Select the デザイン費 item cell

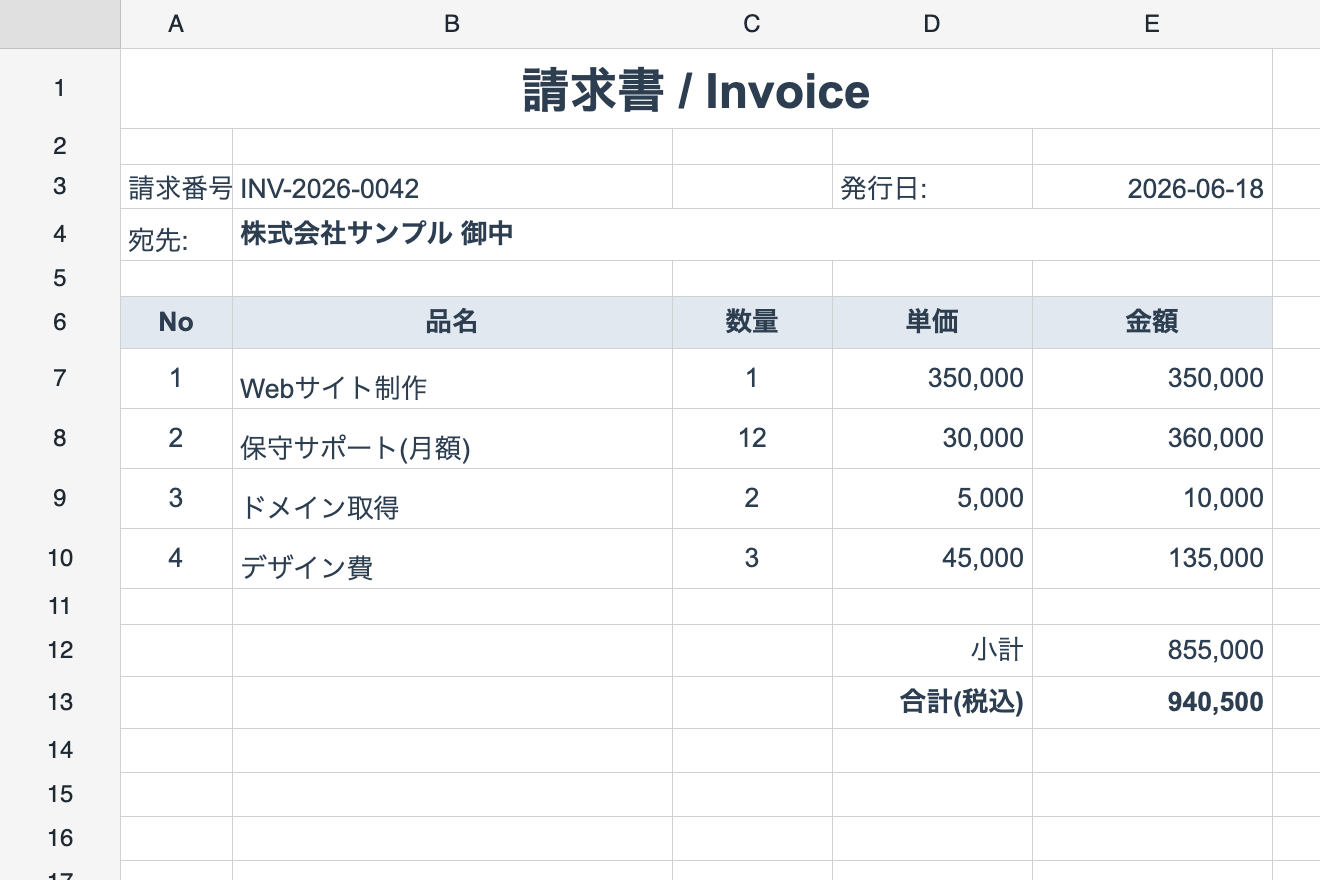pyautogui.click(x=452, y=558)
